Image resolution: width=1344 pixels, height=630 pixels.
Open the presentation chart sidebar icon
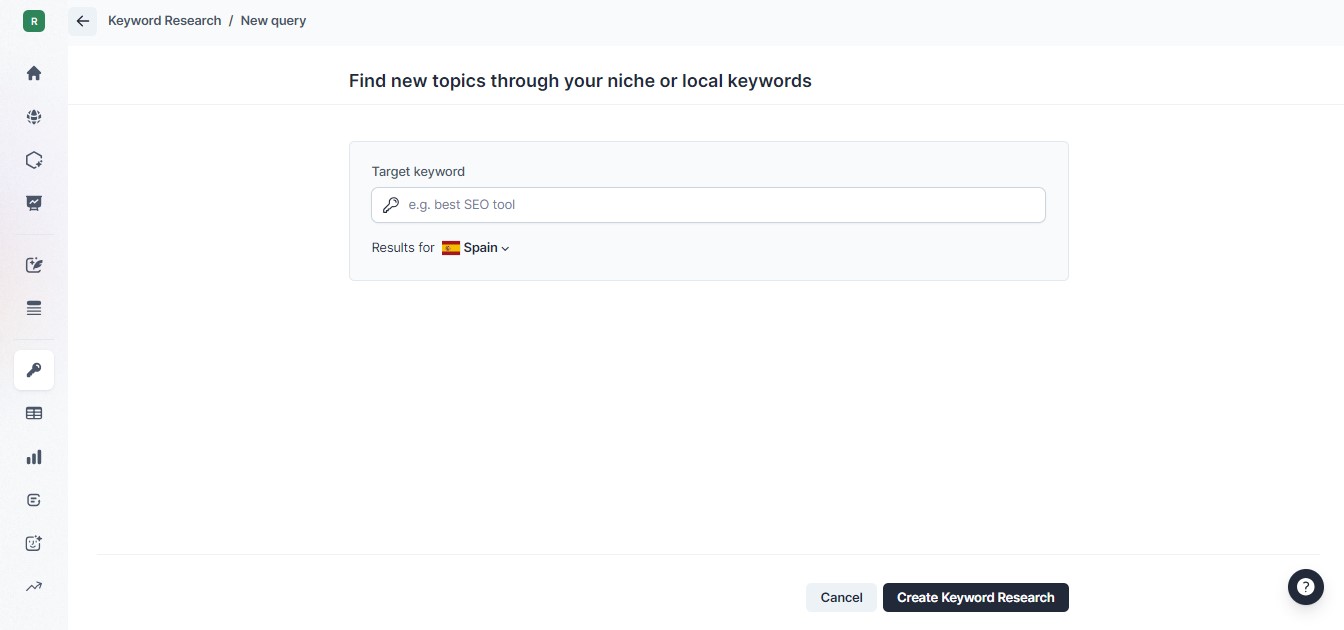(x=34, y=203)
